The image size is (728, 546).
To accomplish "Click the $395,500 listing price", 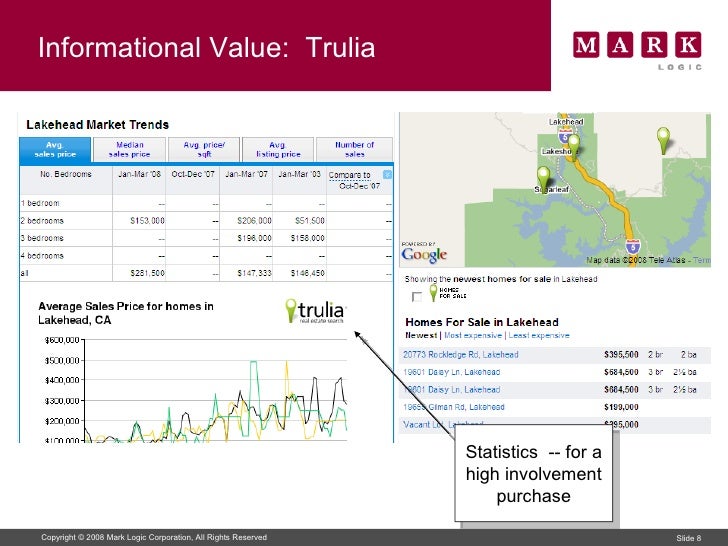I will pos(621,355).
